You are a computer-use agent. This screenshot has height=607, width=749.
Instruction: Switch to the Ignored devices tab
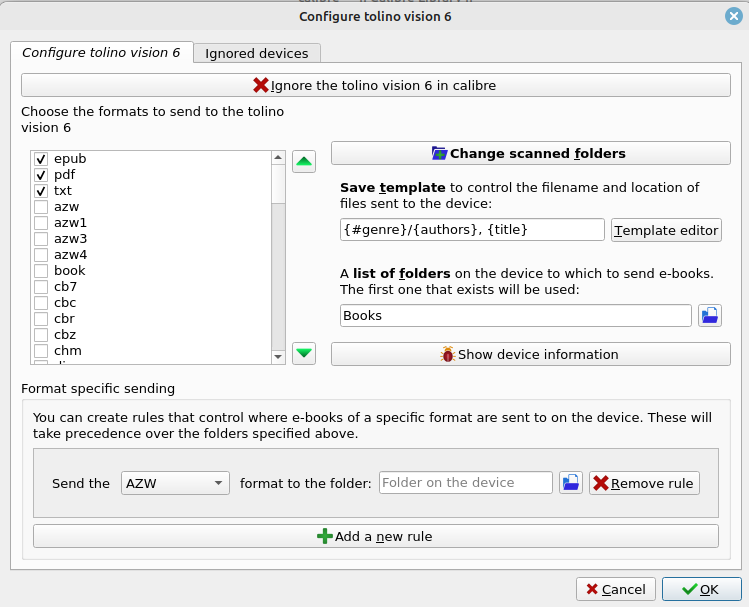tap(257, 53)
